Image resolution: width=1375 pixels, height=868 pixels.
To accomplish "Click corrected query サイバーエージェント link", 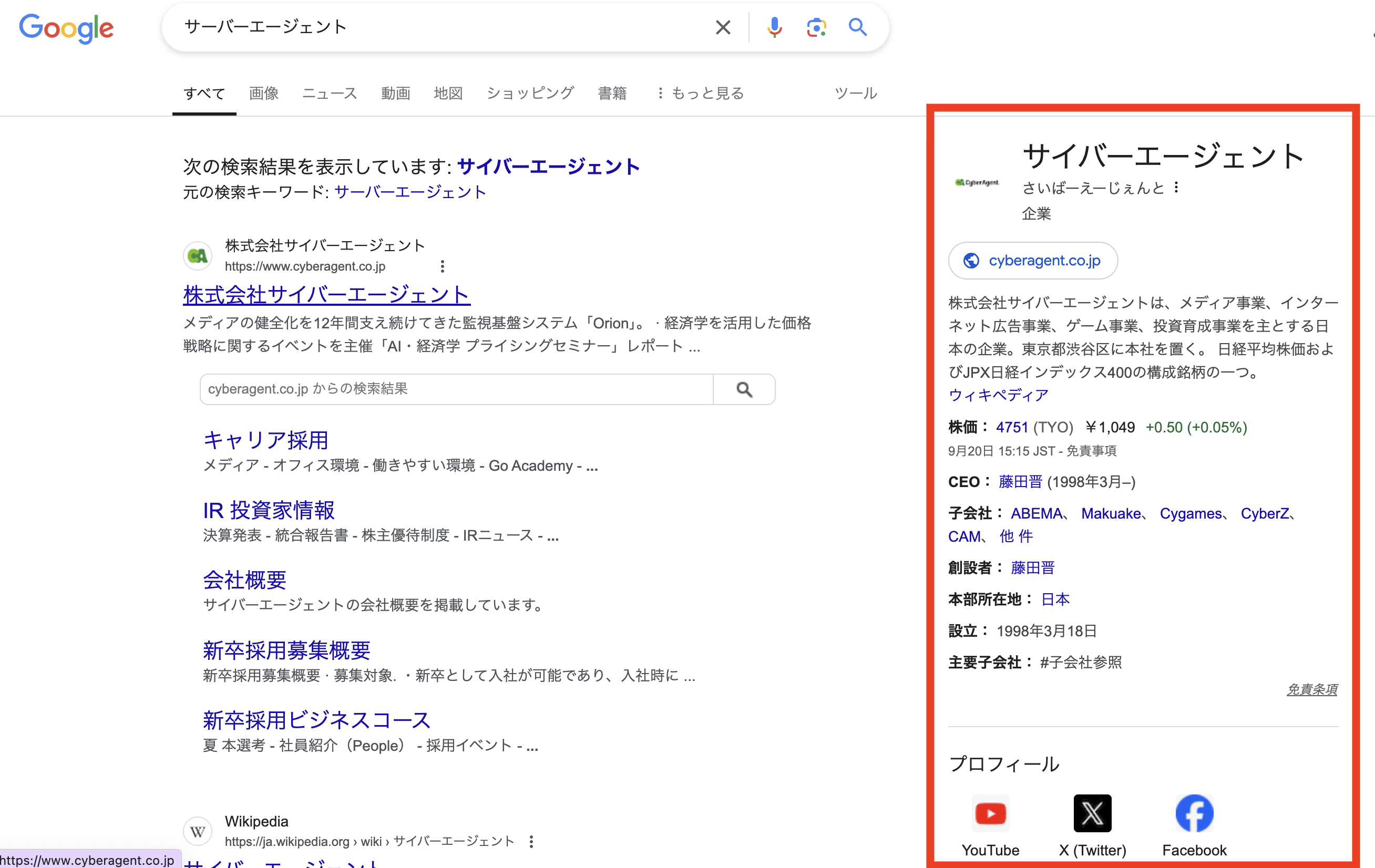I will click(548, 167).
